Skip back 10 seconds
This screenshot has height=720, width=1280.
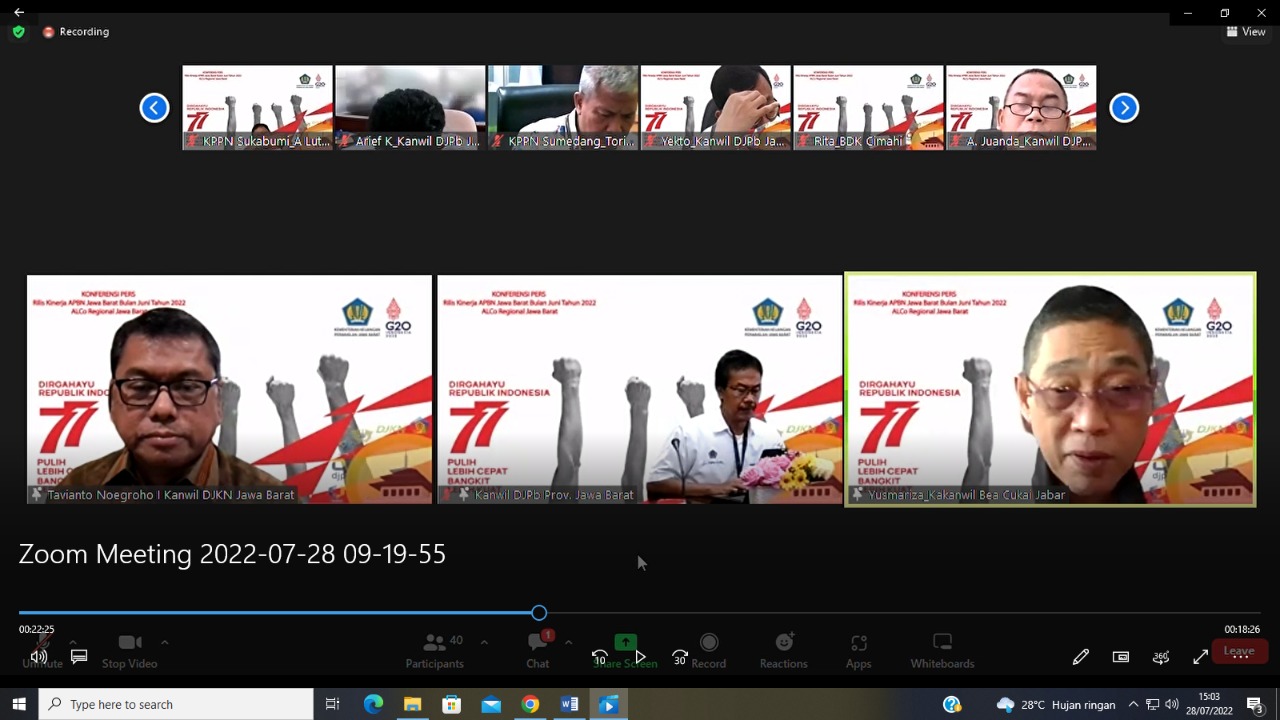tap(599, 657)
